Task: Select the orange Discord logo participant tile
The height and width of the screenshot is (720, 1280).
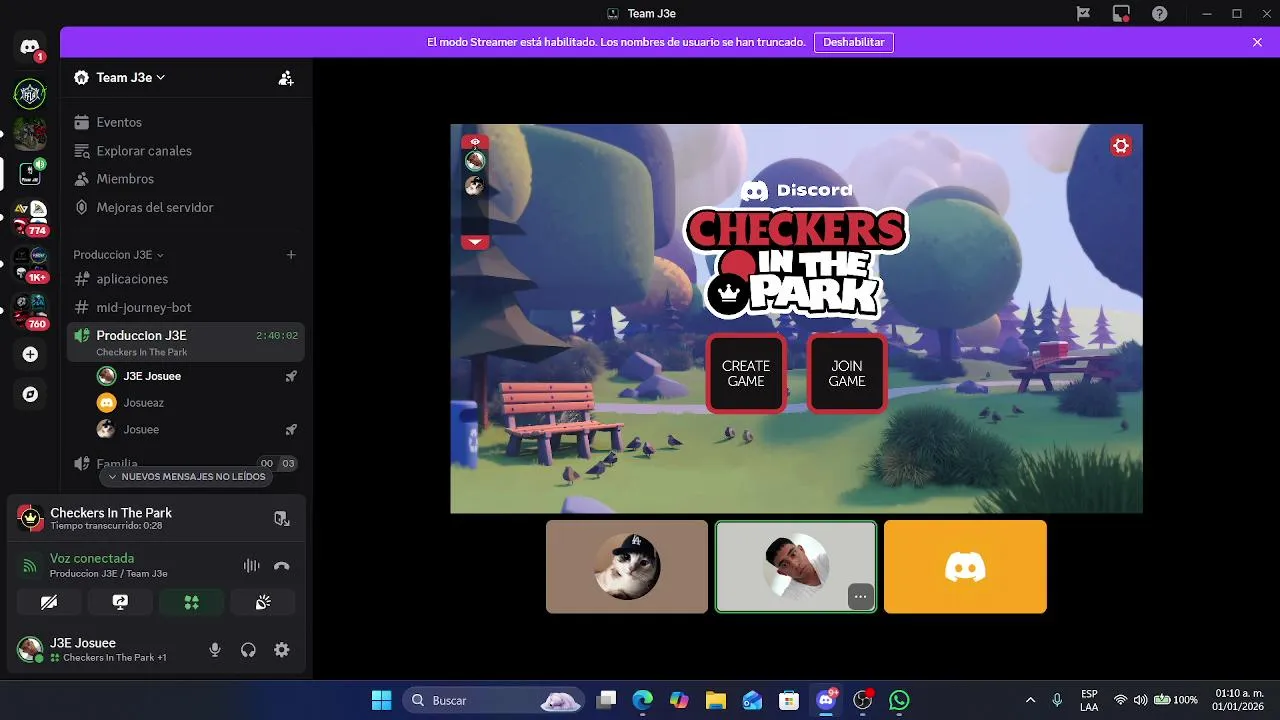Action: (x=965, y=566)
